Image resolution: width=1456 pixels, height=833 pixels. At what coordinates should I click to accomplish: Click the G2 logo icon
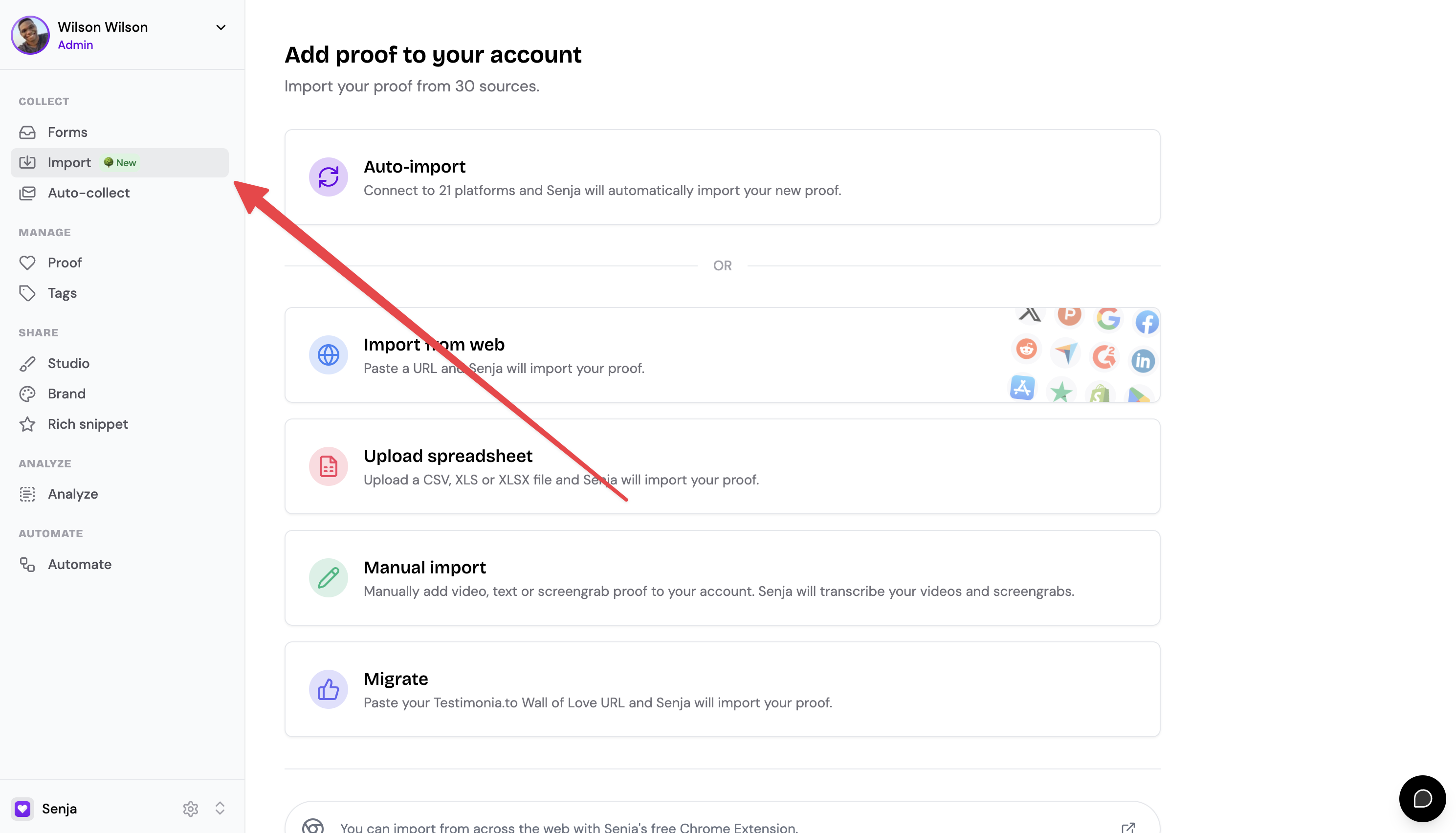point(1103,356)
